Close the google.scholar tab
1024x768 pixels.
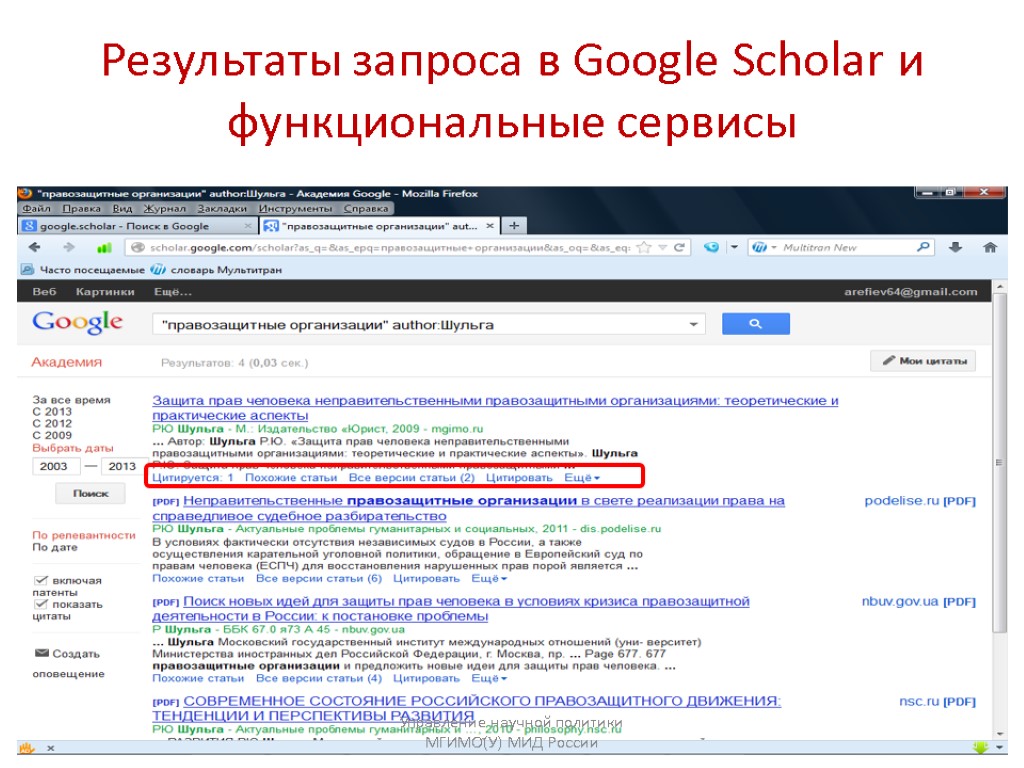248,226
